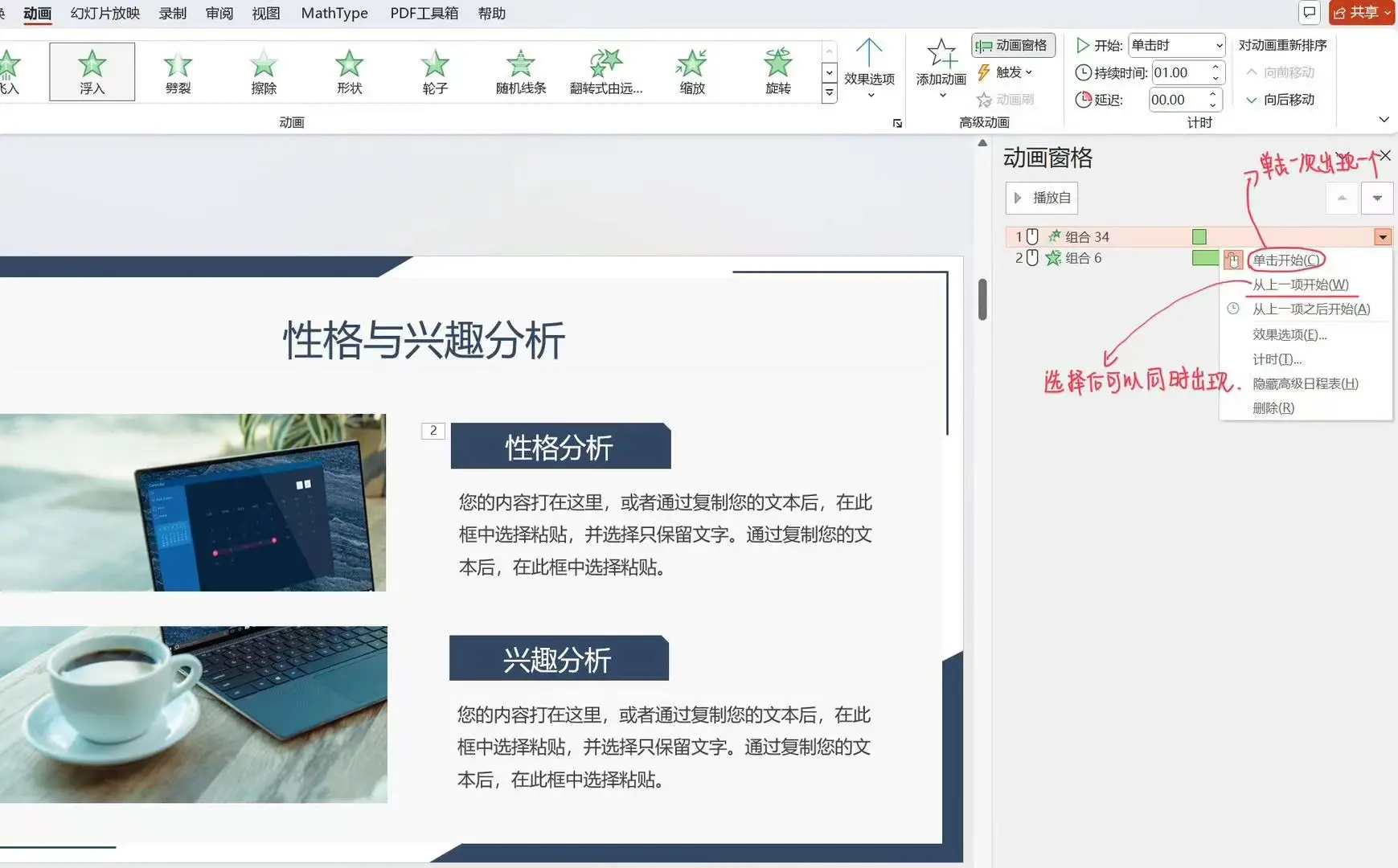
Task: Click the 共享 (Share) button
Action: pos(1362,13)
